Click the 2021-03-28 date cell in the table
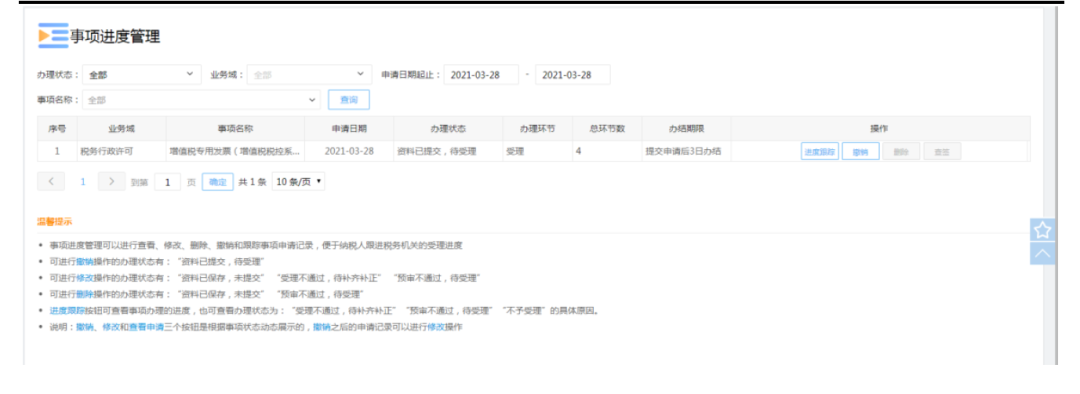1080x394 pixels. [349, 152]
